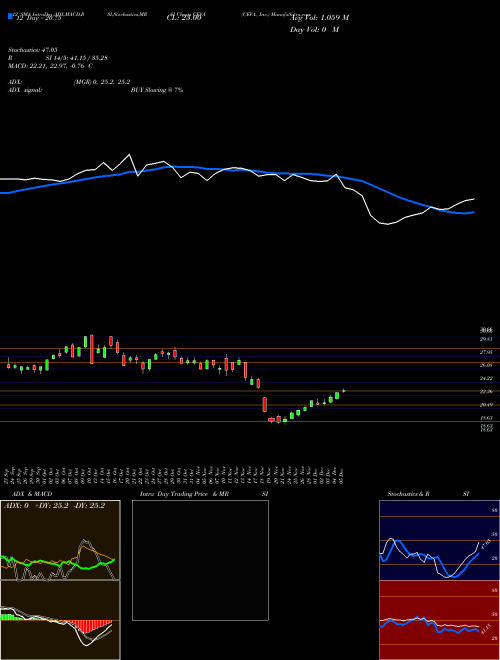Click the 27.95 price axis label
The width and height of the screenshot is (500, 660).
(486, 352)
